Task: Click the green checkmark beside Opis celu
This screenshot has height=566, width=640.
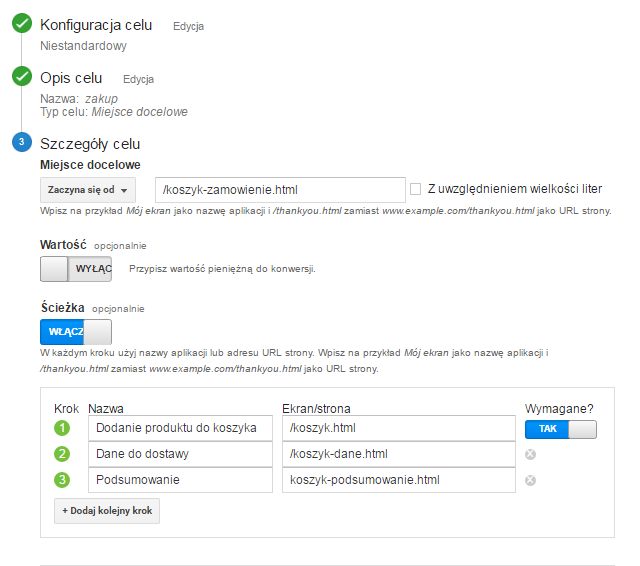Action: 22,78
